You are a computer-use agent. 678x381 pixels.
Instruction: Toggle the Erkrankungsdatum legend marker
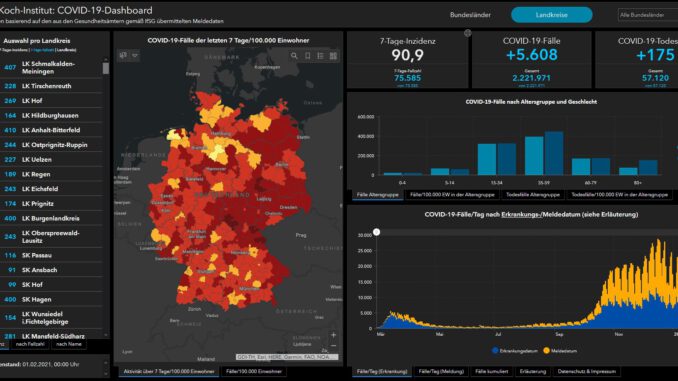pos(495,351)
